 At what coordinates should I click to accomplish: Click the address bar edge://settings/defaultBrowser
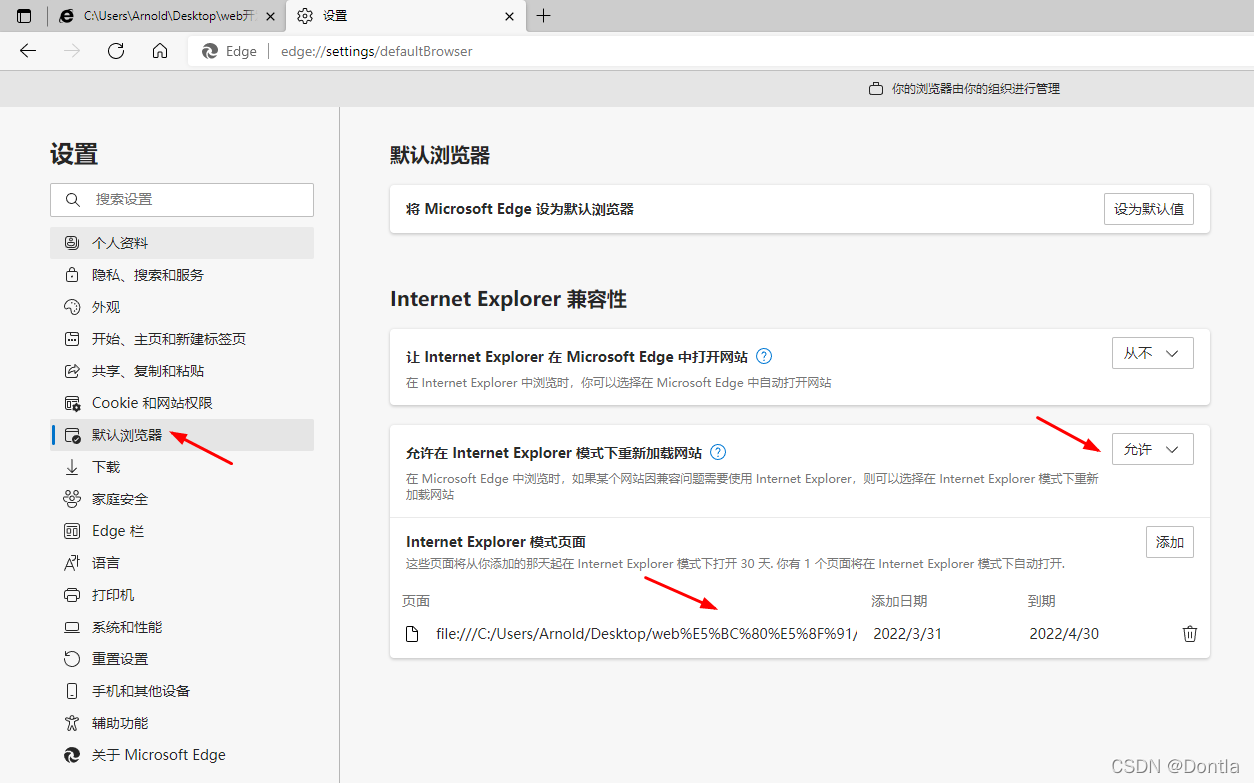[720, 51]
